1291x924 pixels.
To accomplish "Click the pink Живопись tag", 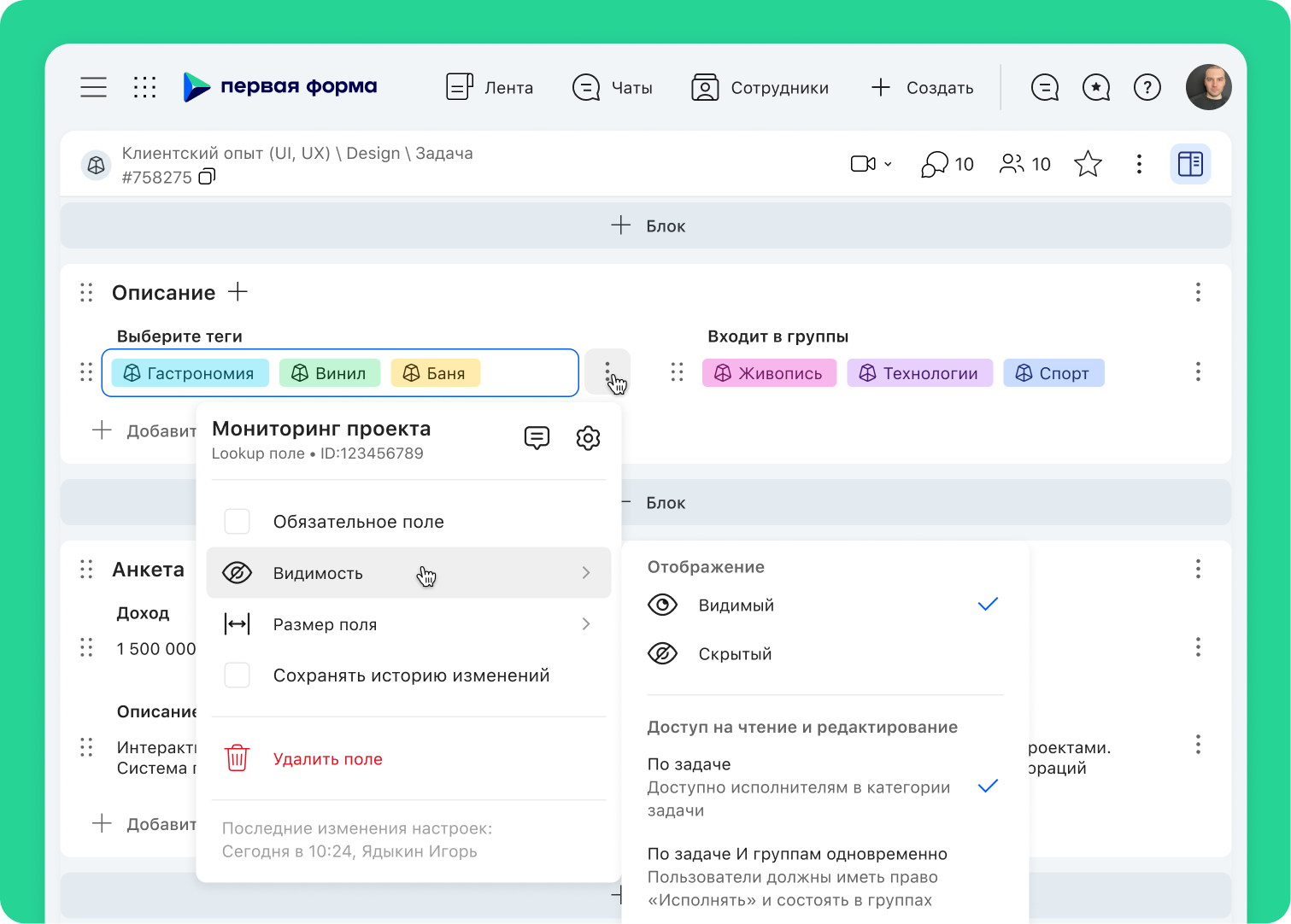I will [769, 373].
